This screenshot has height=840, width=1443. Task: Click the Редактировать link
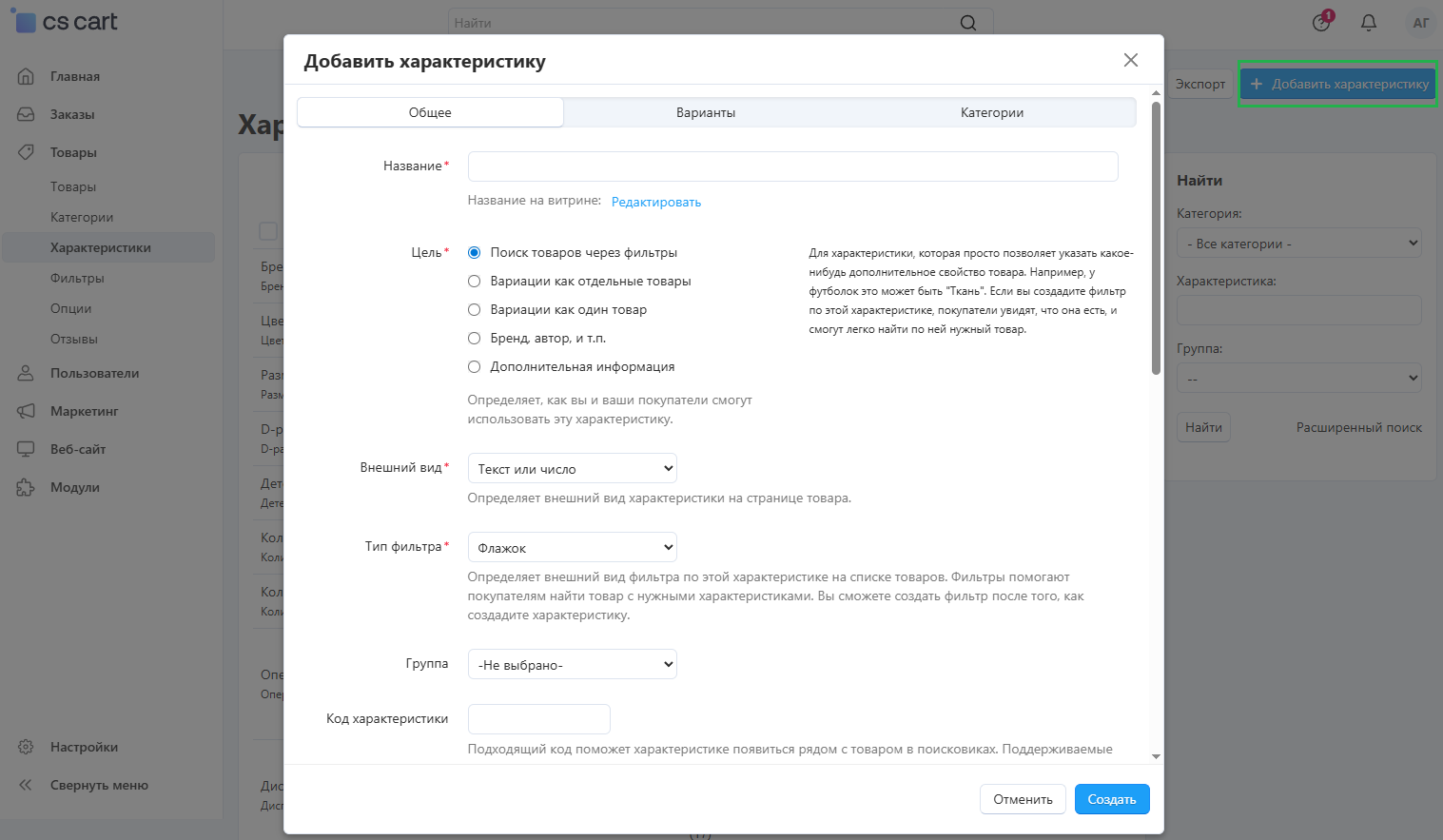656,202
